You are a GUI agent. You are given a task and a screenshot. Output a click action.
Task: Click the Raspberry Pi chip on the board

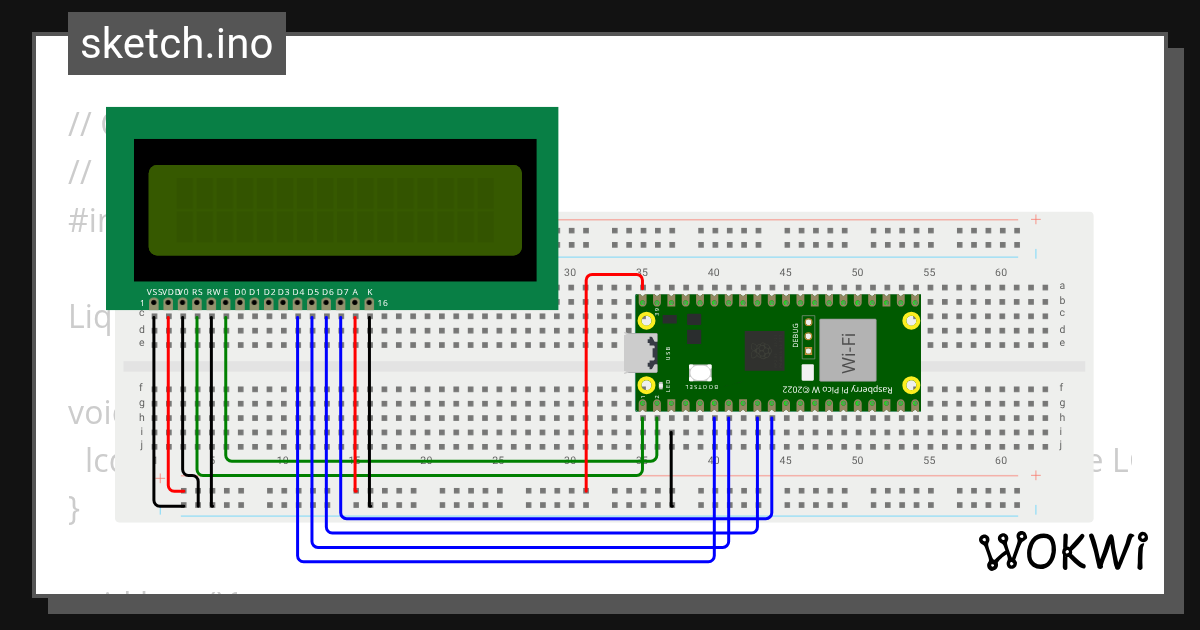coord(763,352)
